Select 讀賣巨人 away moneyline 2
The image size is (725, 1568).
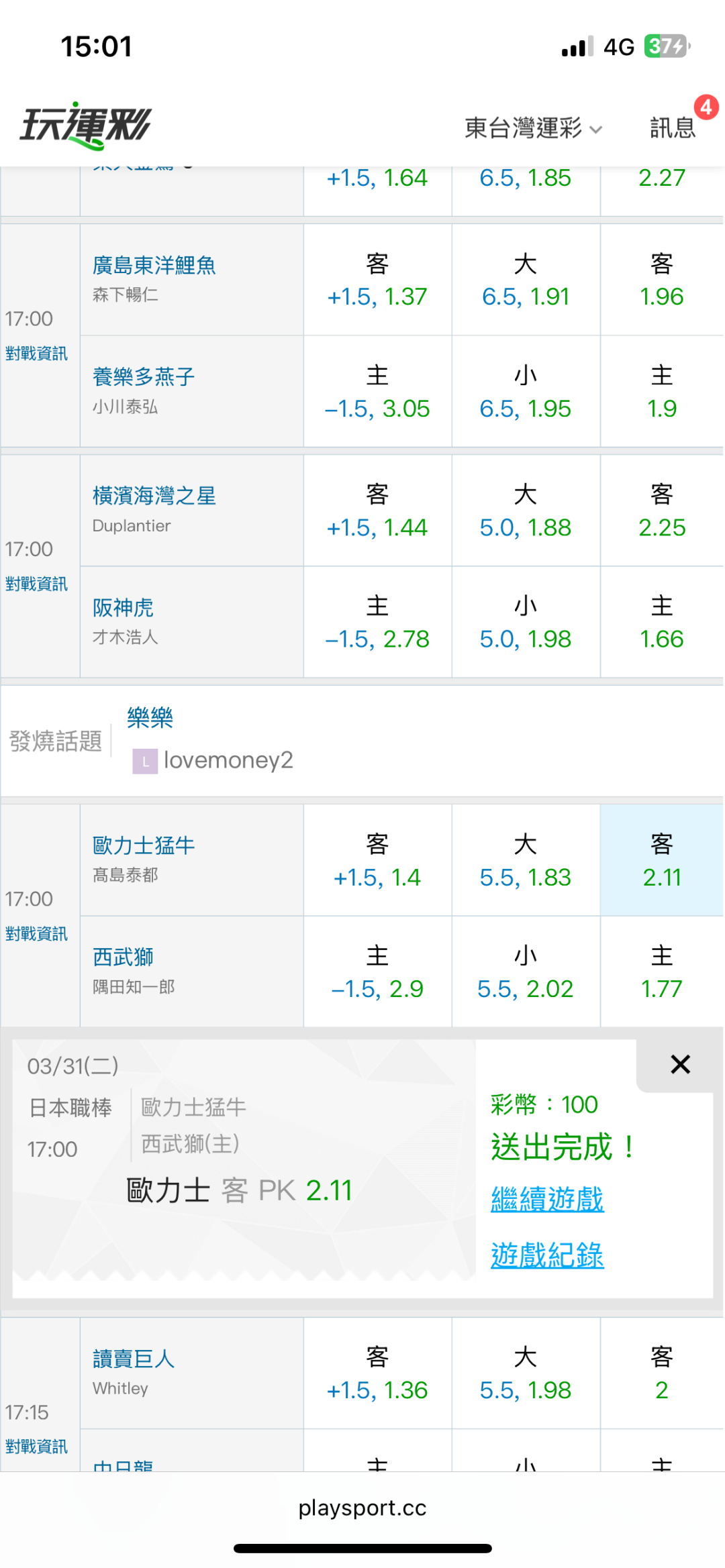(x=661, y=1374)
